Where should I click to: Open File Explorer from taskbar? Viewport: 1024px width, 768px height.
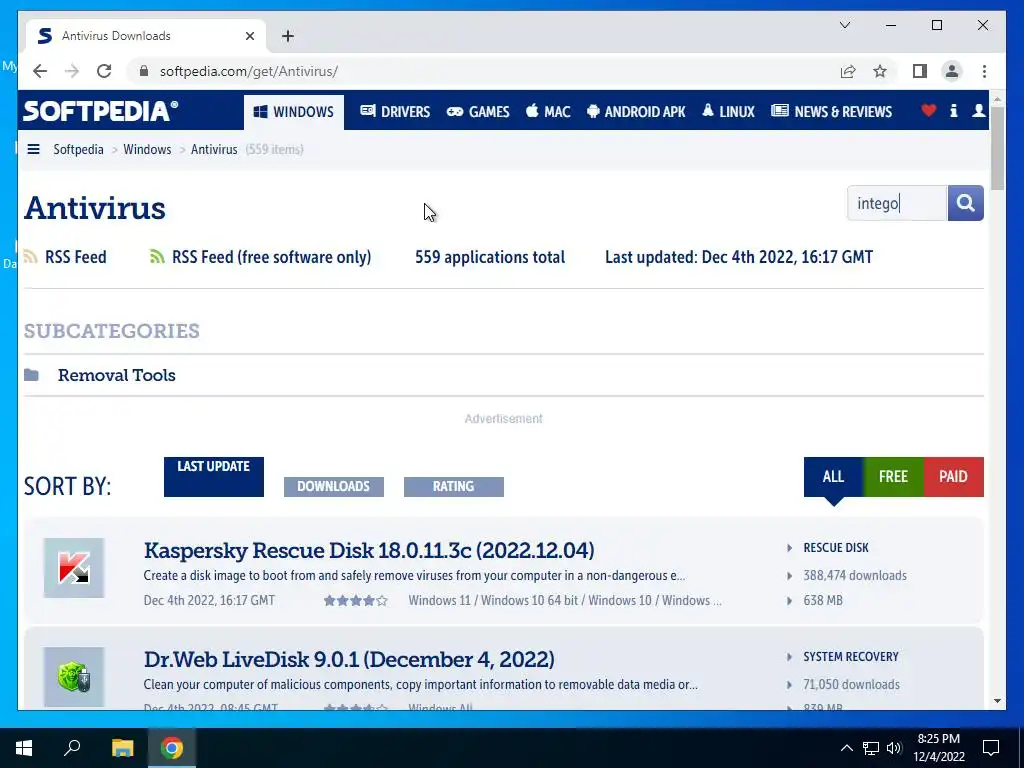122,748
